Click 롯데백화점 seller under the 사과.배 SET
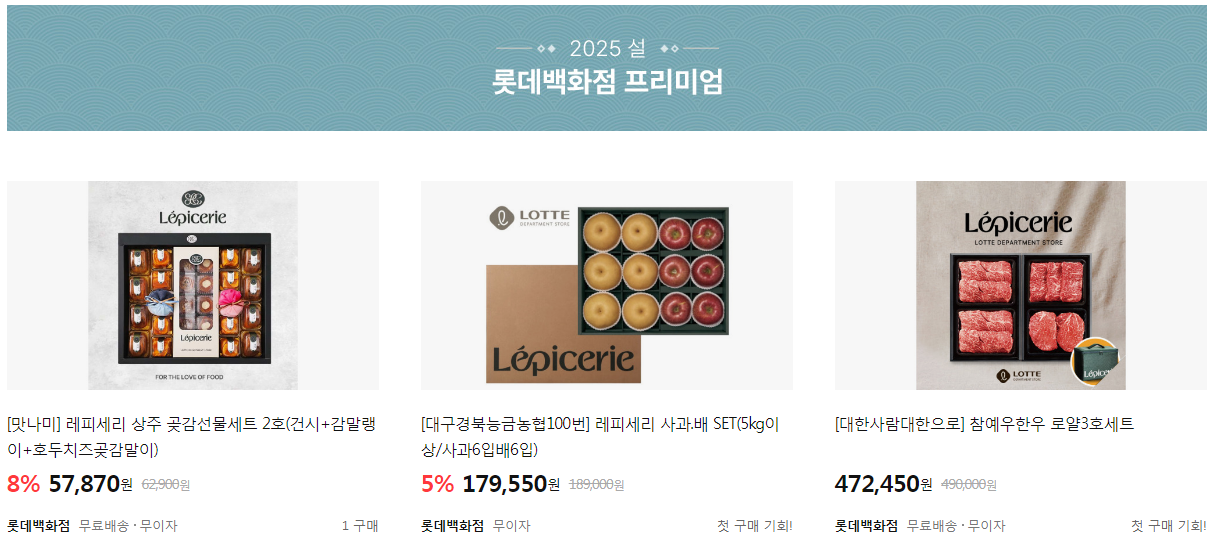The image size is (1218, 548). pos(453,525)
